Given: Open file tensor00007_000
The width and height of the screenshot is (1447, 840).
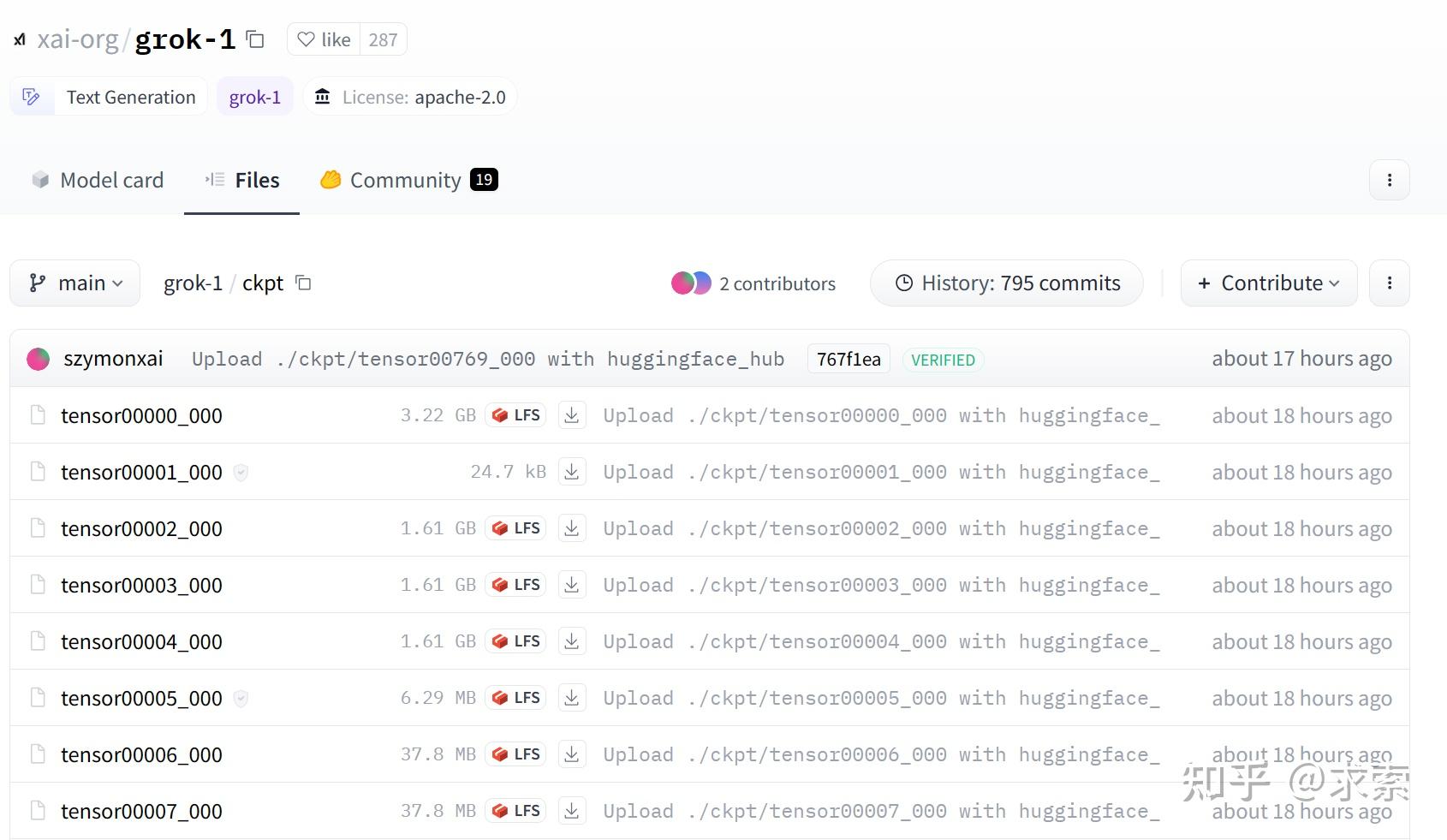Looking at the screenshot, I should click(x=141, y=811).
